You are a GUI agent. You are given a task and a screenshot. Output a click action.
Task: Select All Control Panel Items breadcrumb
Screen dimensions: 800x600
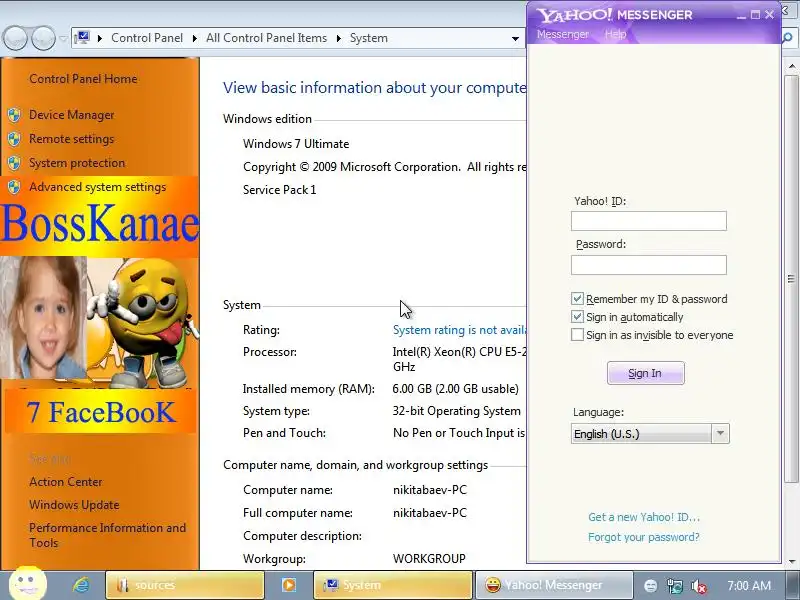coord(266,38)
